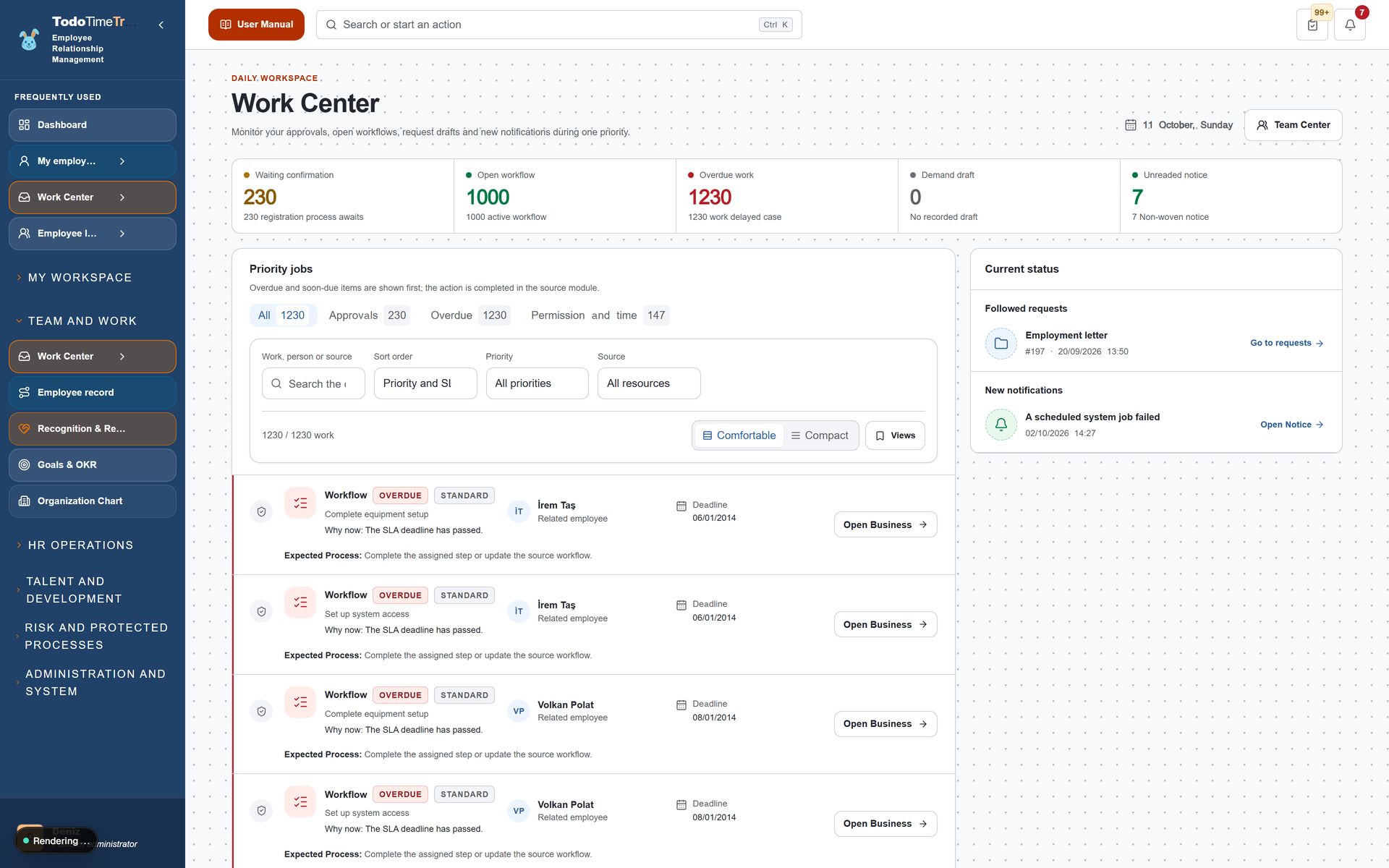The height and width of the screenshot is (868, 1389).
Task: Click Go to requests link
Action: click(1287, 344)
